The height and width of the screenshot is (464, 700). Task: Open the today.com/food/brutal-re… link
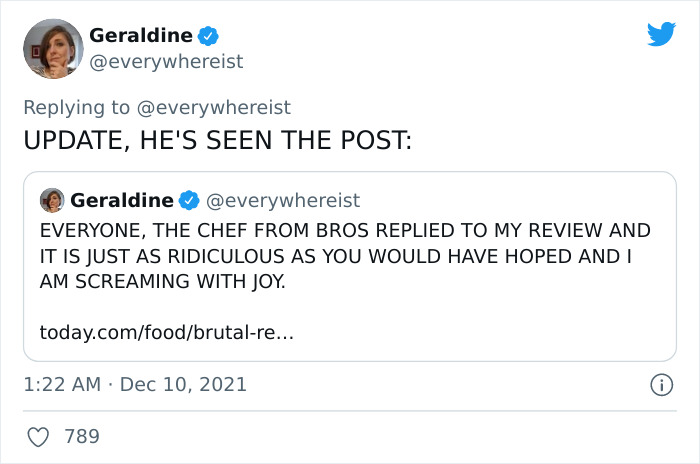click(x=167, y=330)
